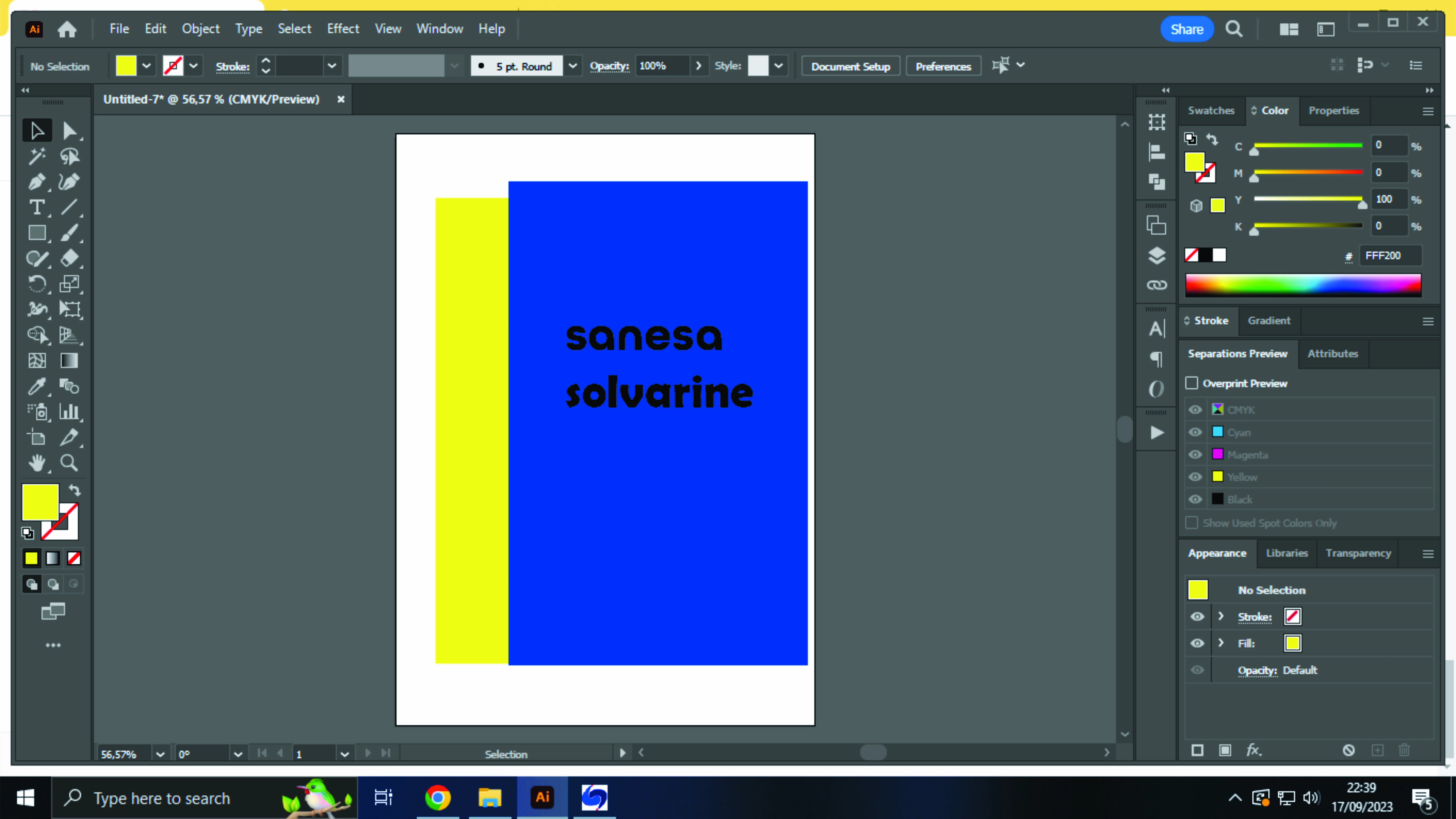Open the Effect menu
The width and height of the screenshot is (1456, 819).
[x=343, y=29]
